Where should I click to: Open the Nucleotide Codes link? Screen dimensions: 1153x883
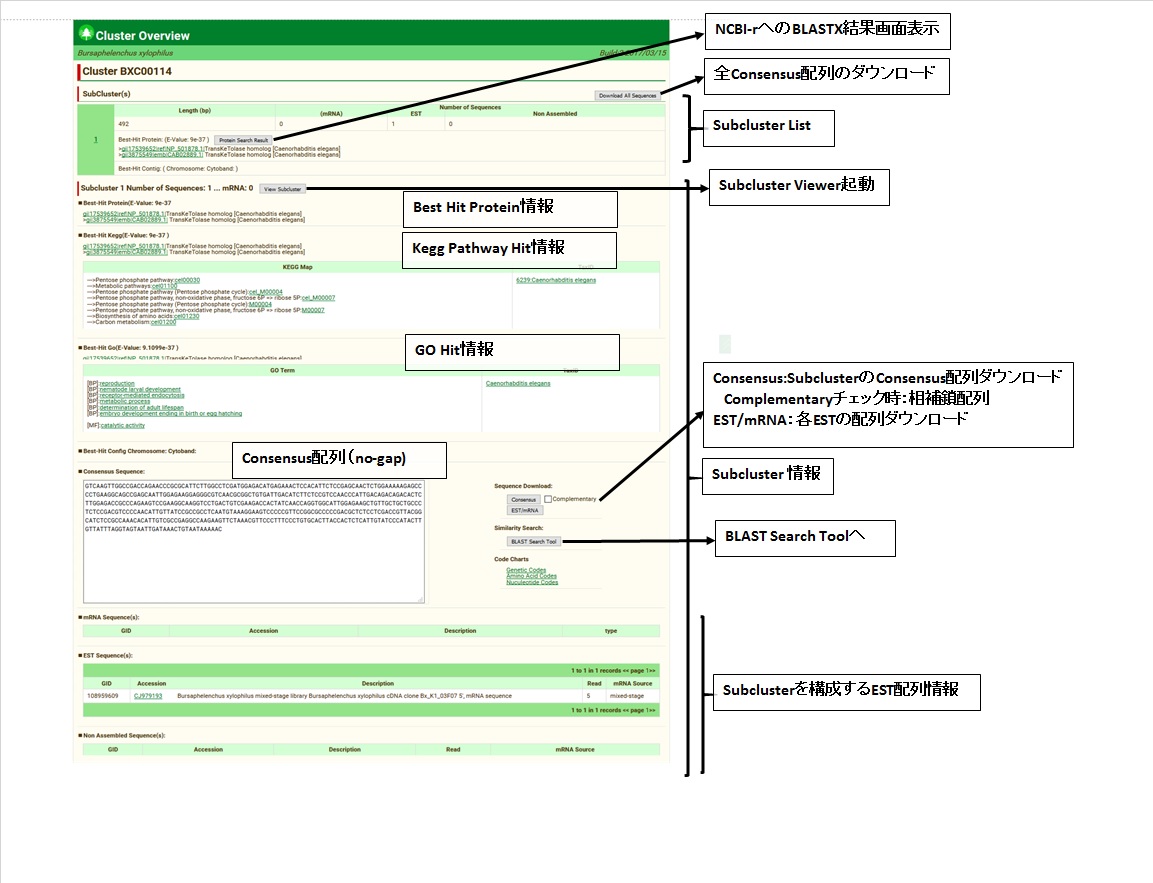coord(532,582)
